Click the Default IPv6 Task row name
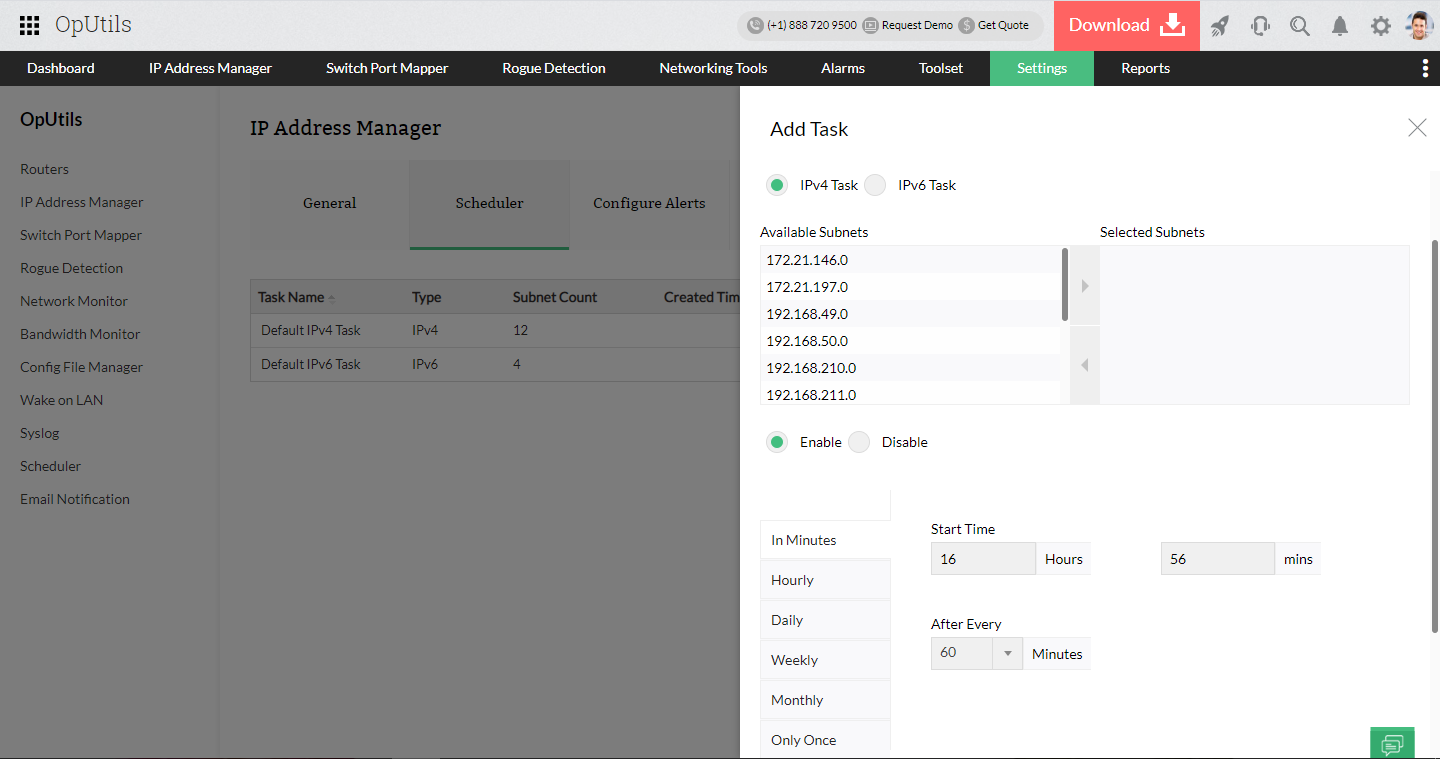 [x=311, y=364]
